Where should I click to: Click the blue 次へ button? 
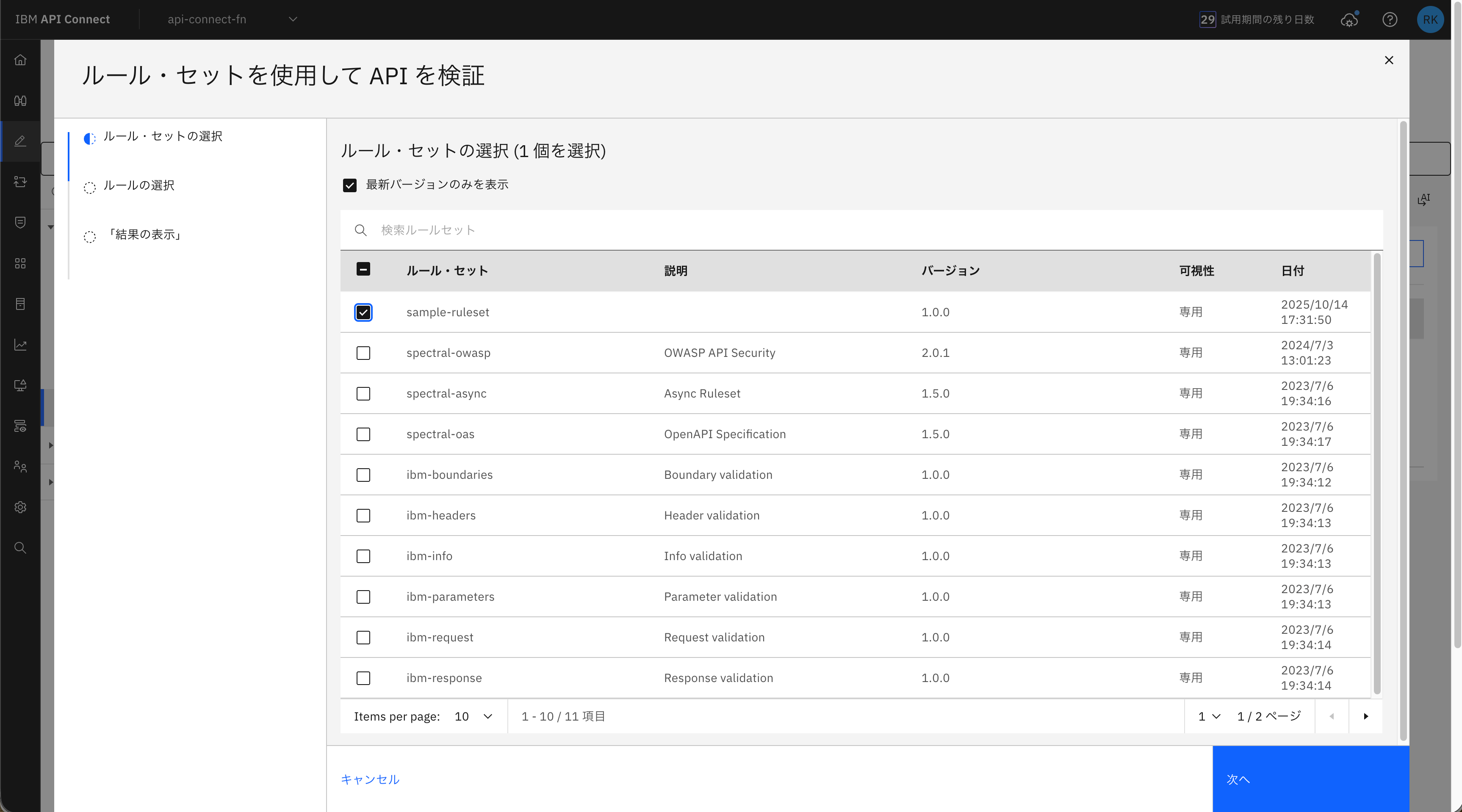click(1310, 779)
